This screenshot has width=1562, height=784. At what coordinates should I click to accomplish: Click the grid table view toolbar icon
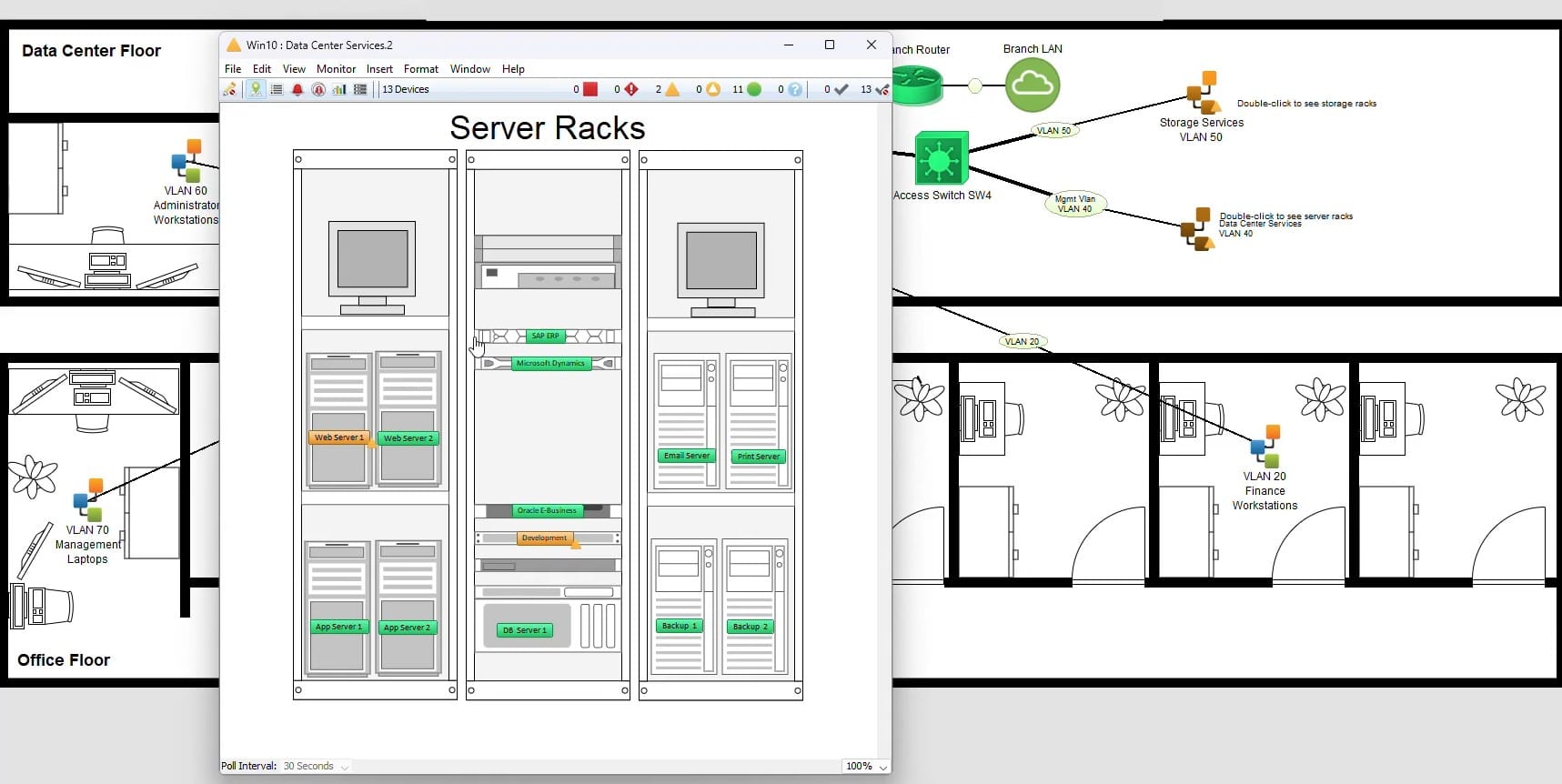pyautogui.click(x=360, y=89)
